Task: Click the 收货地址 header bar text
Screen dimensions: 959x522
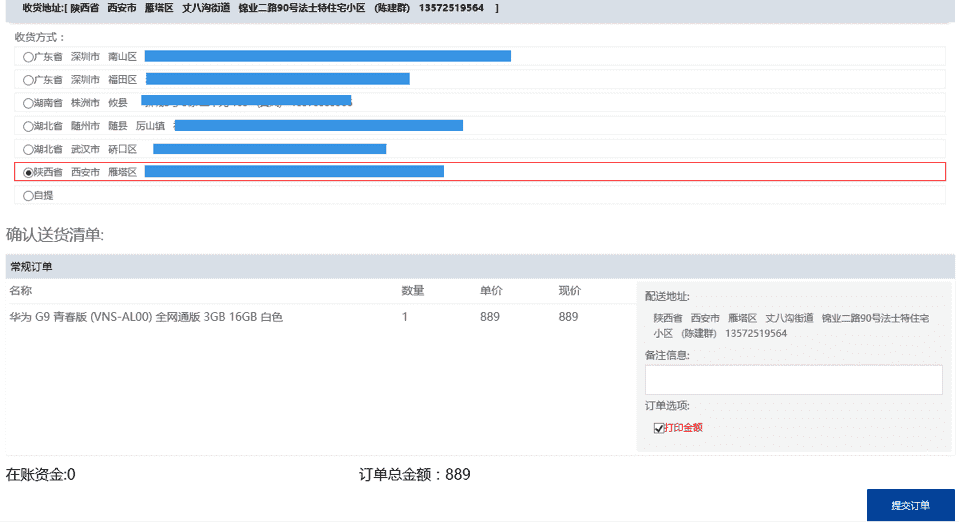Action: pos(261,8)
